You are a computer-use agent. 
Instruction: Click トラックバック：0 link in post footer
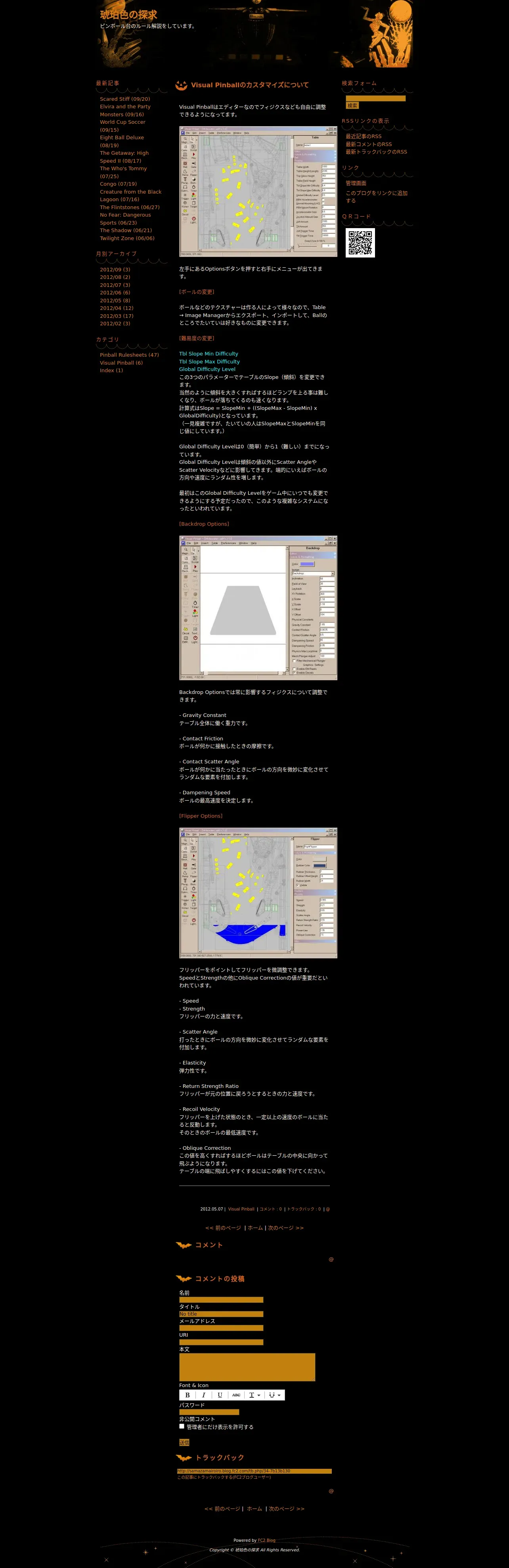[x=303, y=1209]
